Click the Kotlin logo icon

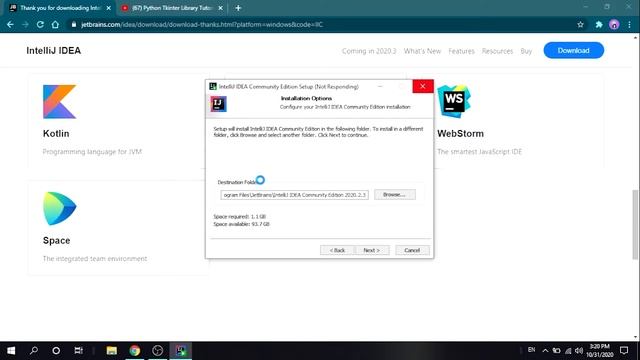(x=60, y=102)
